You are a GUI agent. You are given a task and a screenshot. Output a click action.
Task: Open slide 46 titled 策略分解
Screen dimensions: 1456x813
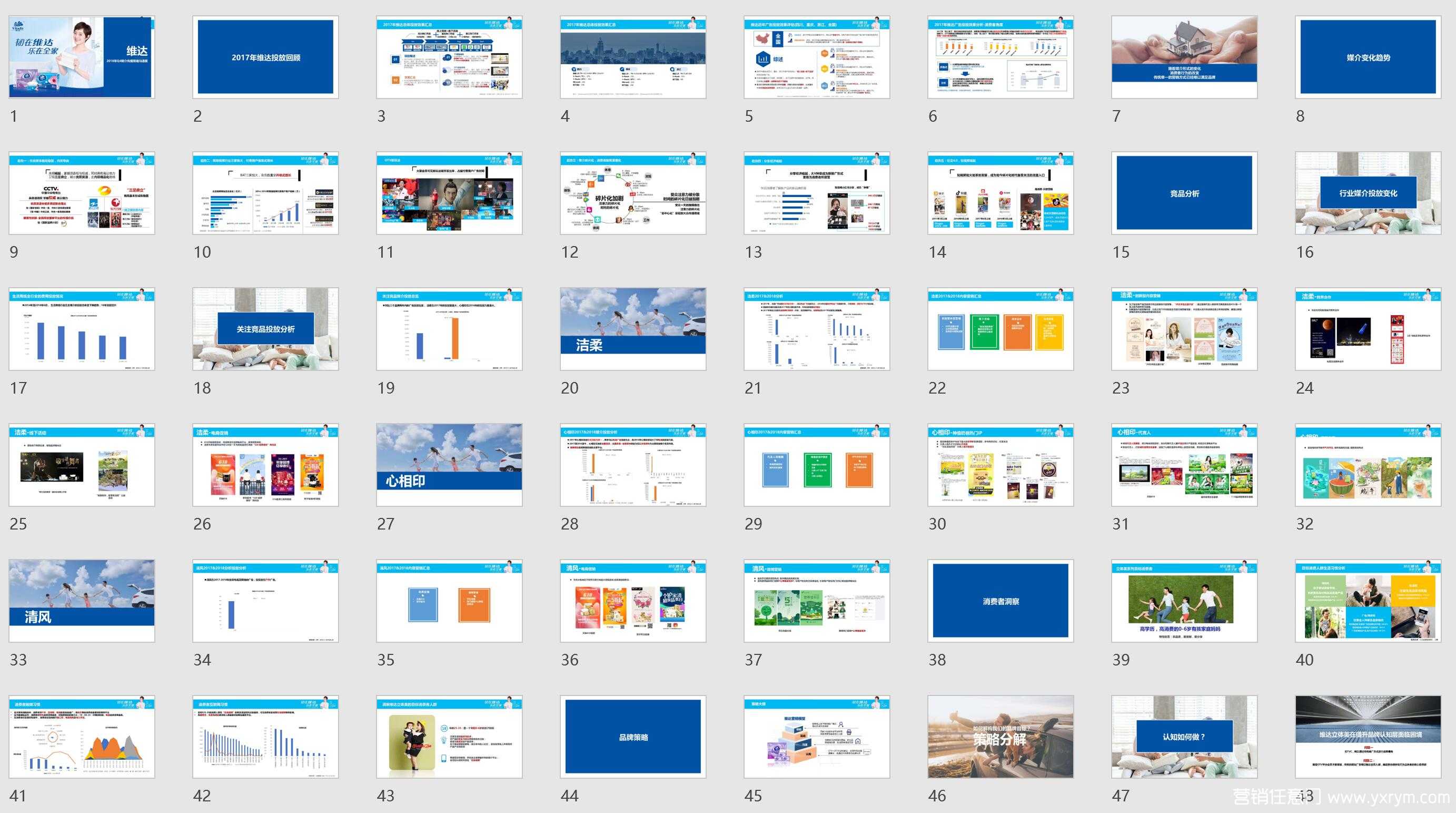point(1001,737)
